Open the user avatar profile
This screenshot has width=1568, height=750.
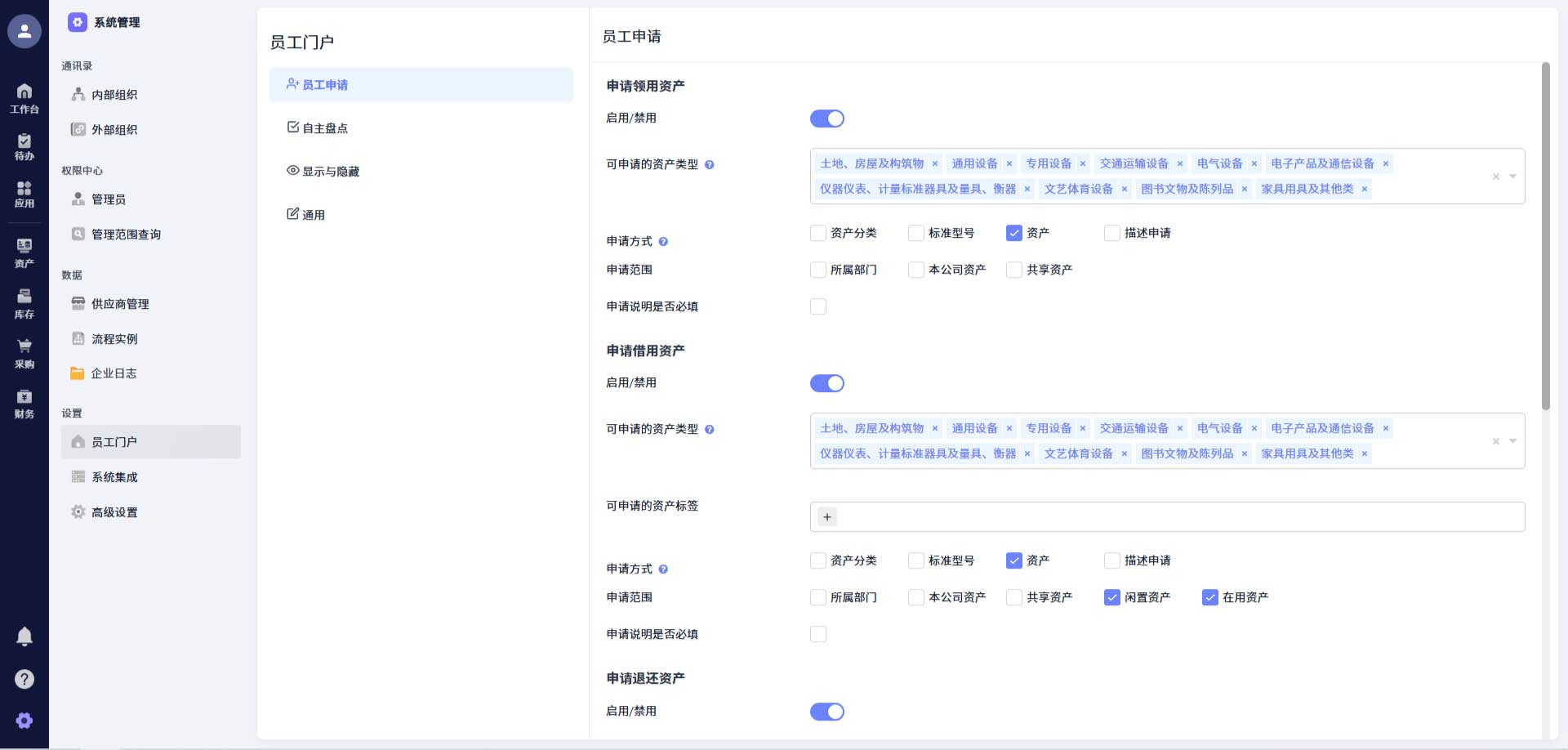click(x=24, y=31)
